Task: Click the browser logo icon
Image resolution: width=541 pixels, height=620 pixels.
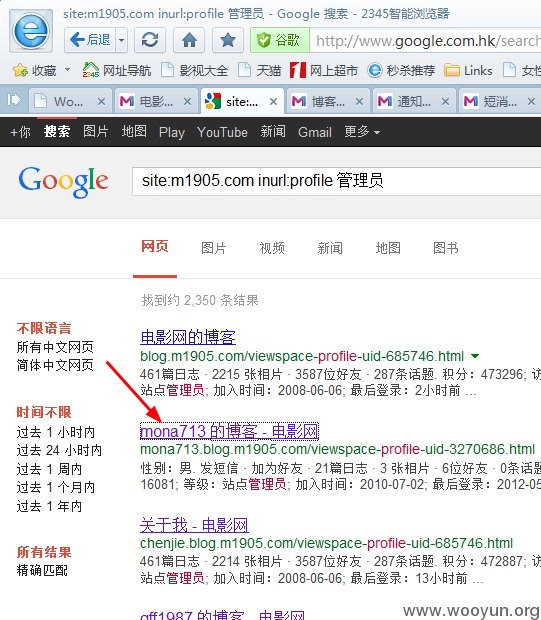Action: click(x=31, y=31)
